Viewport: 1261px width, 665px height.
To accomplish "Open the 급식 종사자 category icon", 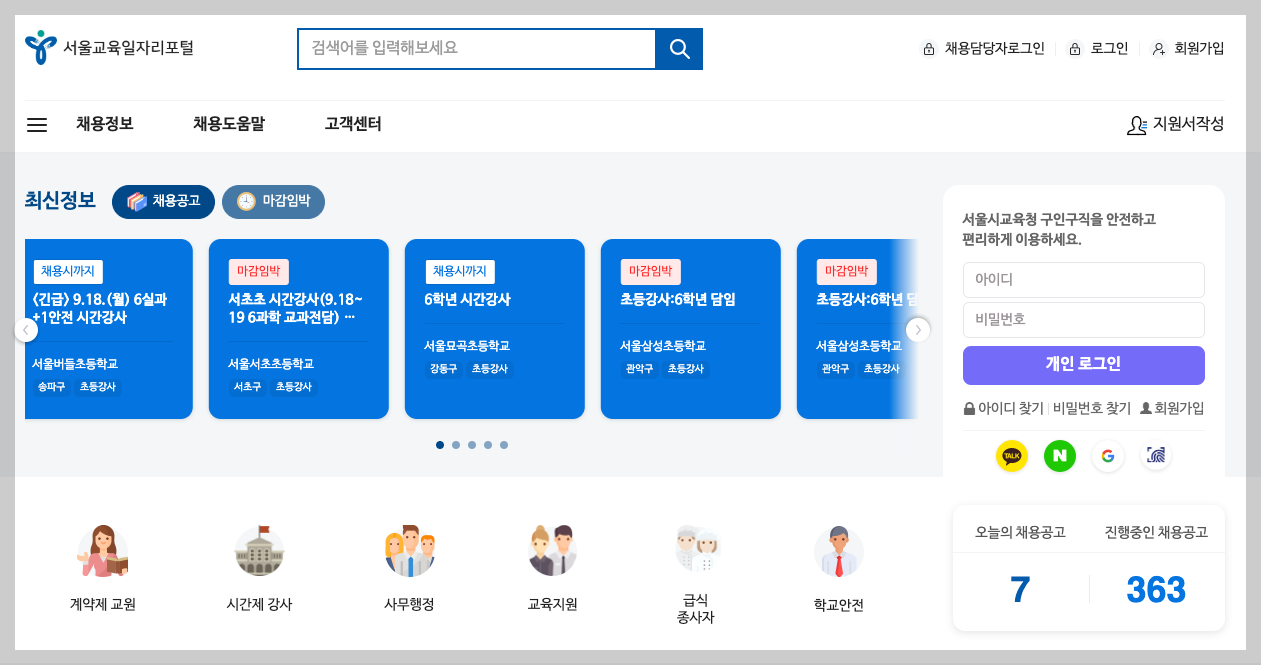I will coord(694,548).
